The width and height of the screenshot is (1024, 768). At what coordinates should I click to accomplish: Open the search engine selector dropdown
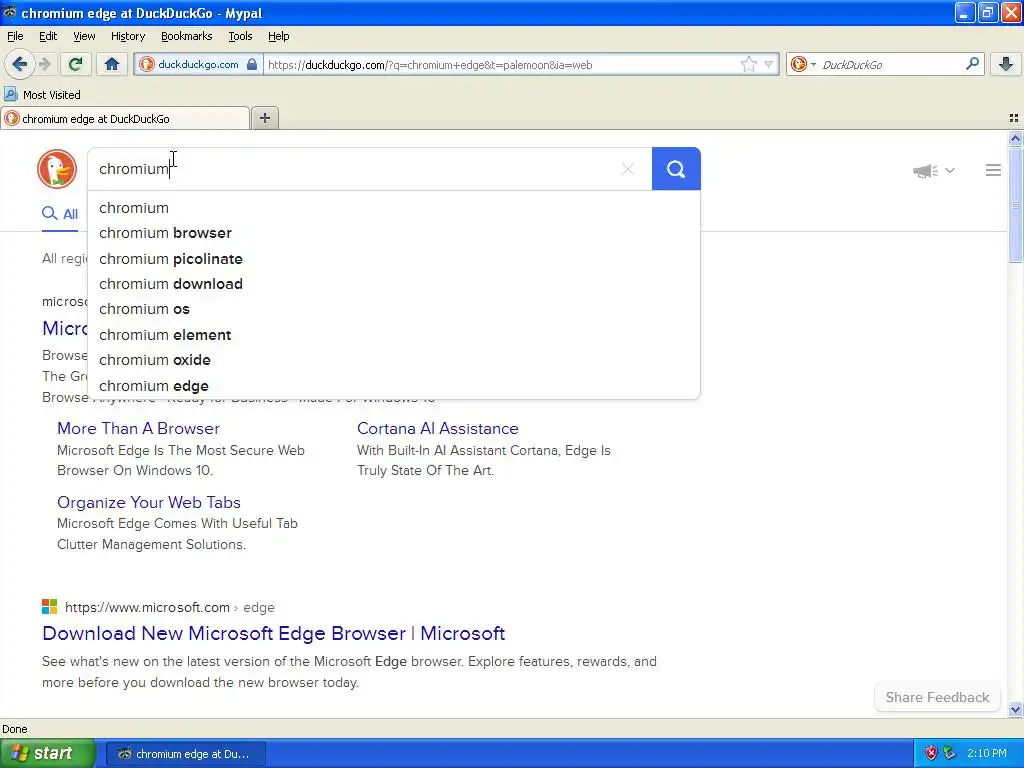coord(803,64)
